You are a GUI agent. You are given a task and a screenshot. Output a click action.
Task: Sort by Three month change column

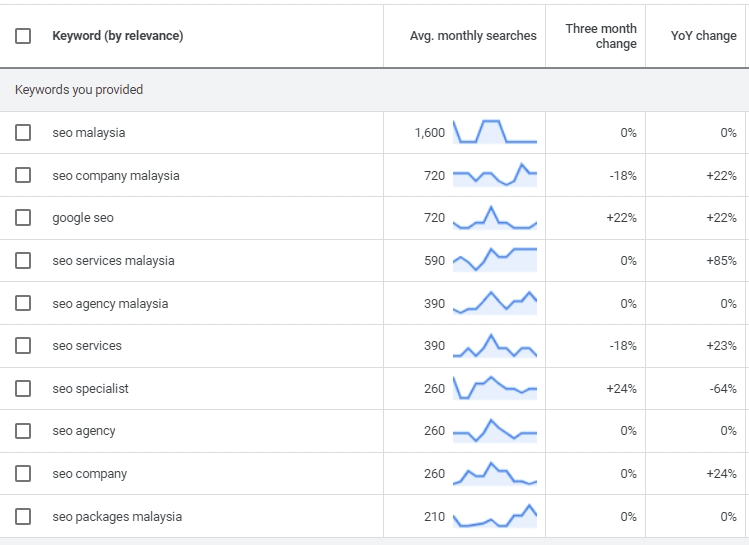(x=601, y=36)
